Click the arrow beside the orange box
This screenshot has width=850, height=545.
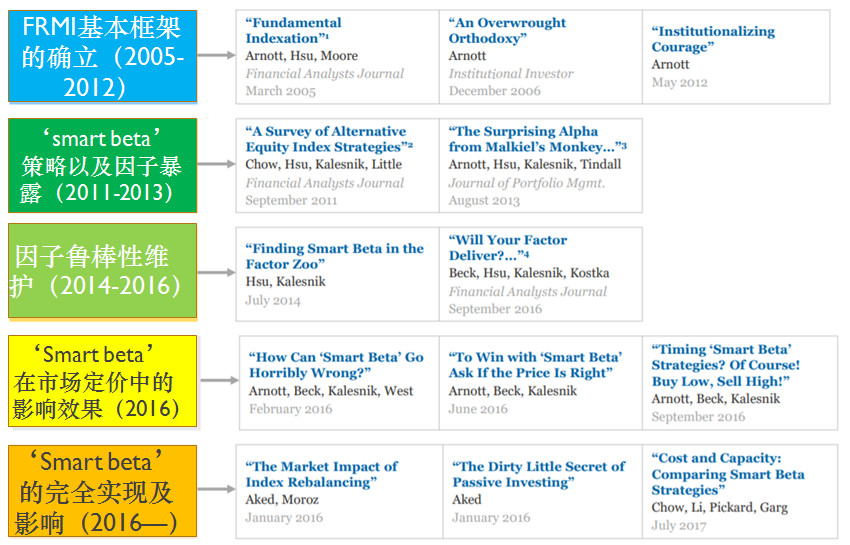pos(216,490)
